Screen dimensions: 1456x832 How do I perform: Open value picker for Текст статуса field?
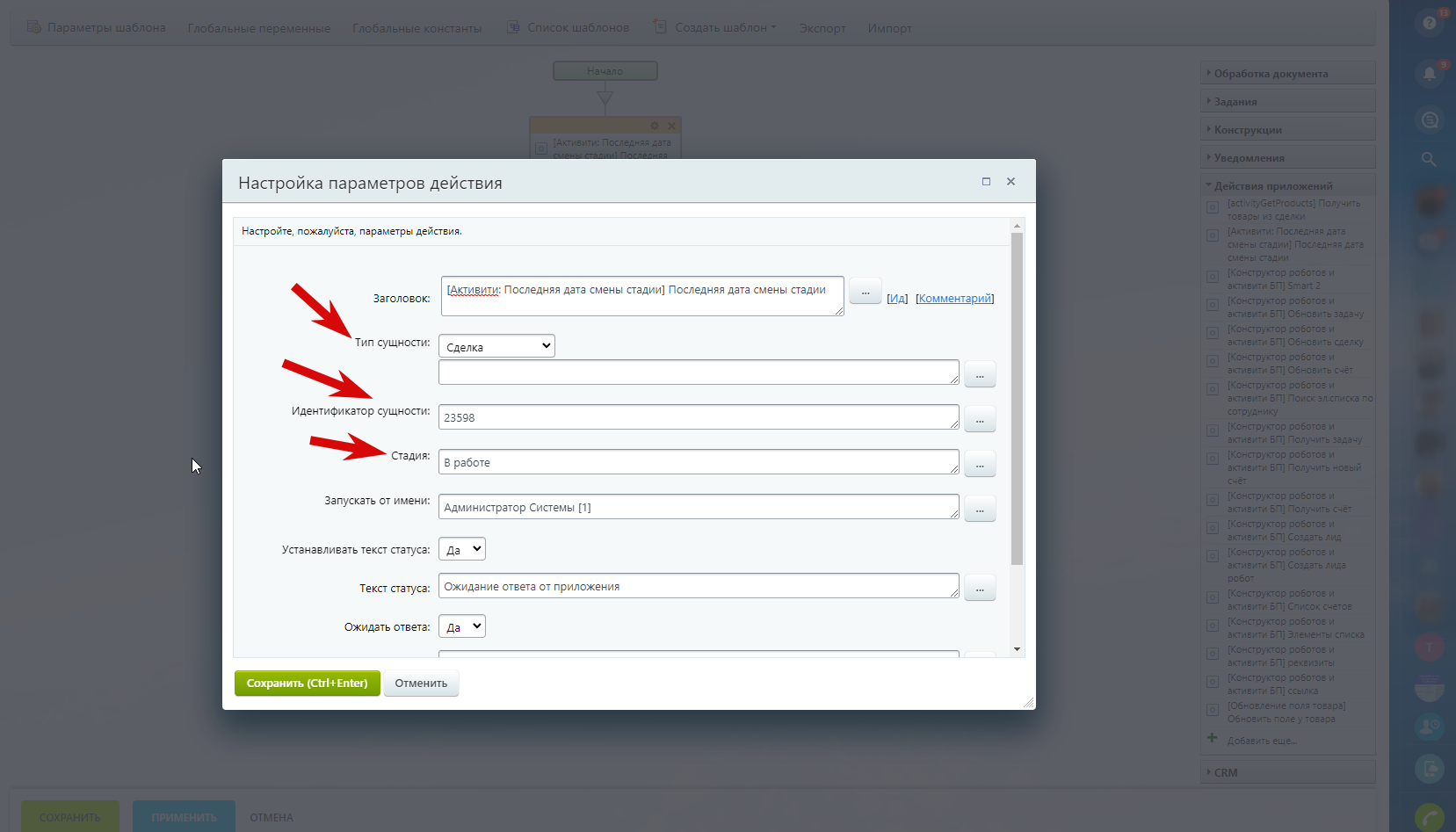pos(980,588)
